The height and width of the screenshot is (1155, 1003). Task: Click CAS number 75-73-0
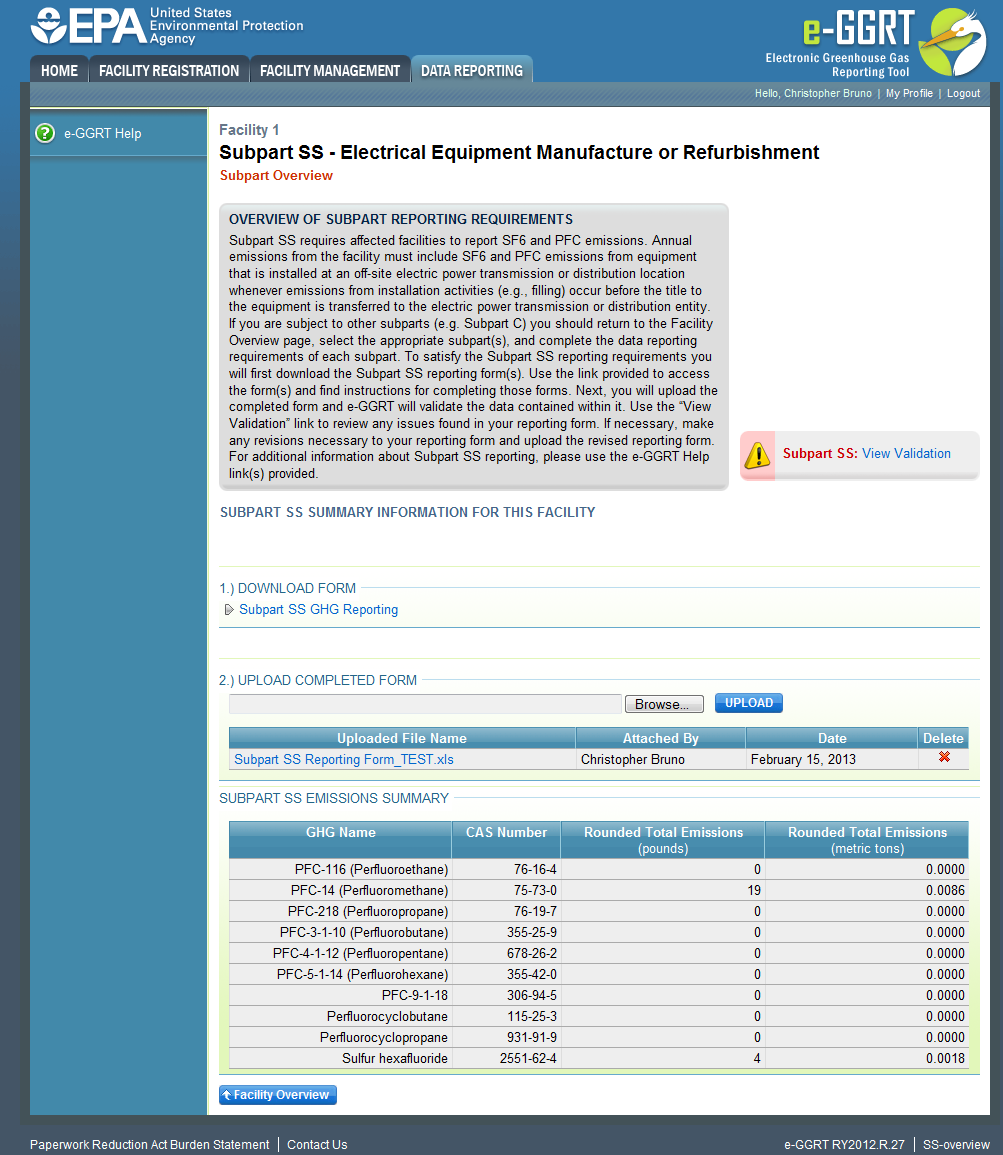tap(535, 891)
